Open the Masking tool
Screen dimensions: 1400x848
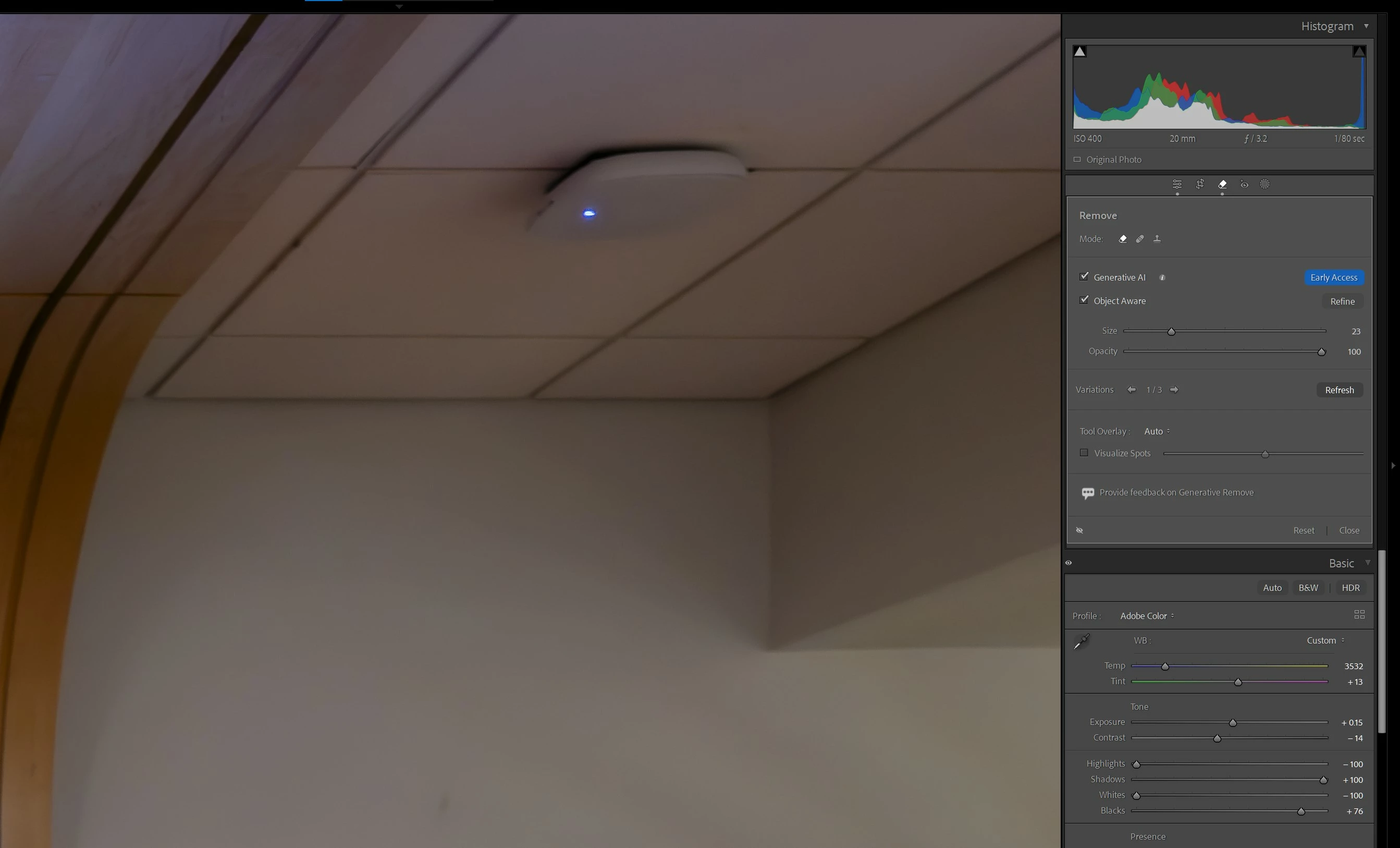point(1264,184)
